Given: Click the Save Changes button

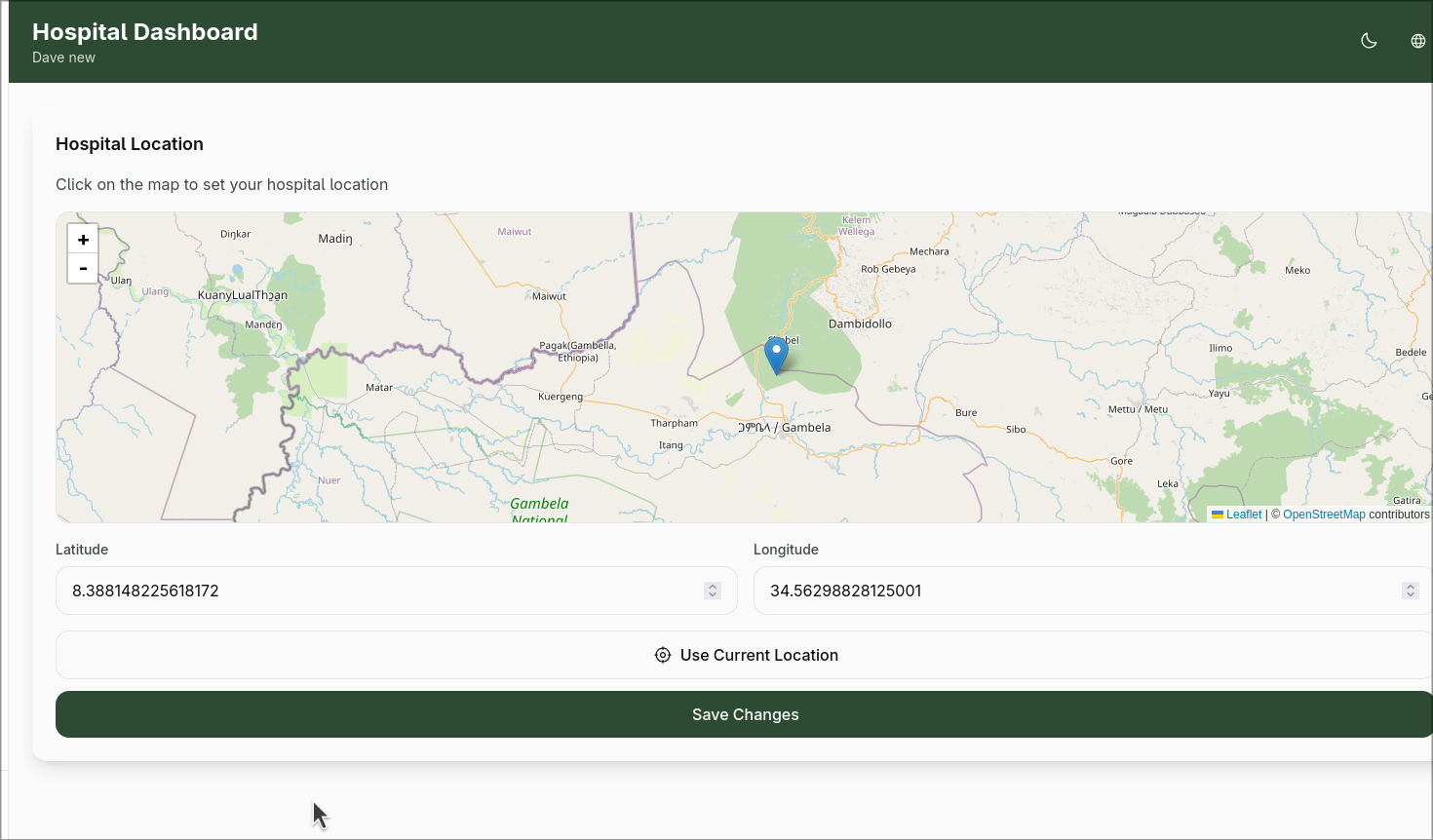Looking at the screenshot, I should (x=745, y=714).
